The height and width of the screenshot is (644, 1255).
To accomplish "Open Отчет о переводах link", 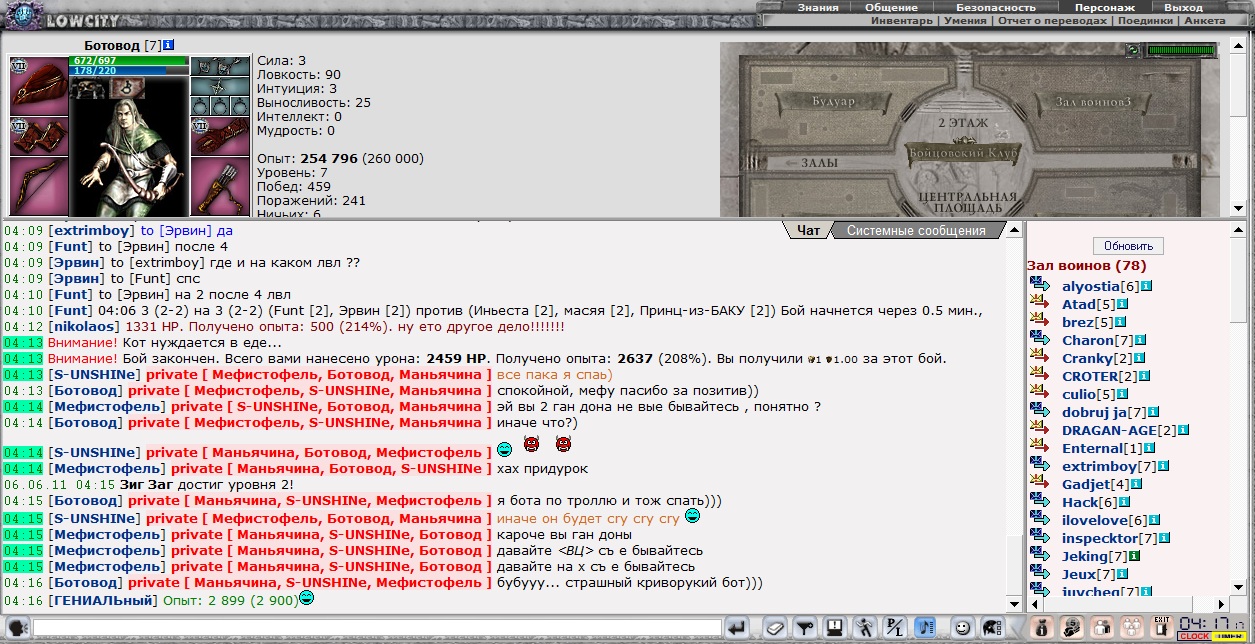I will 1052,20.
